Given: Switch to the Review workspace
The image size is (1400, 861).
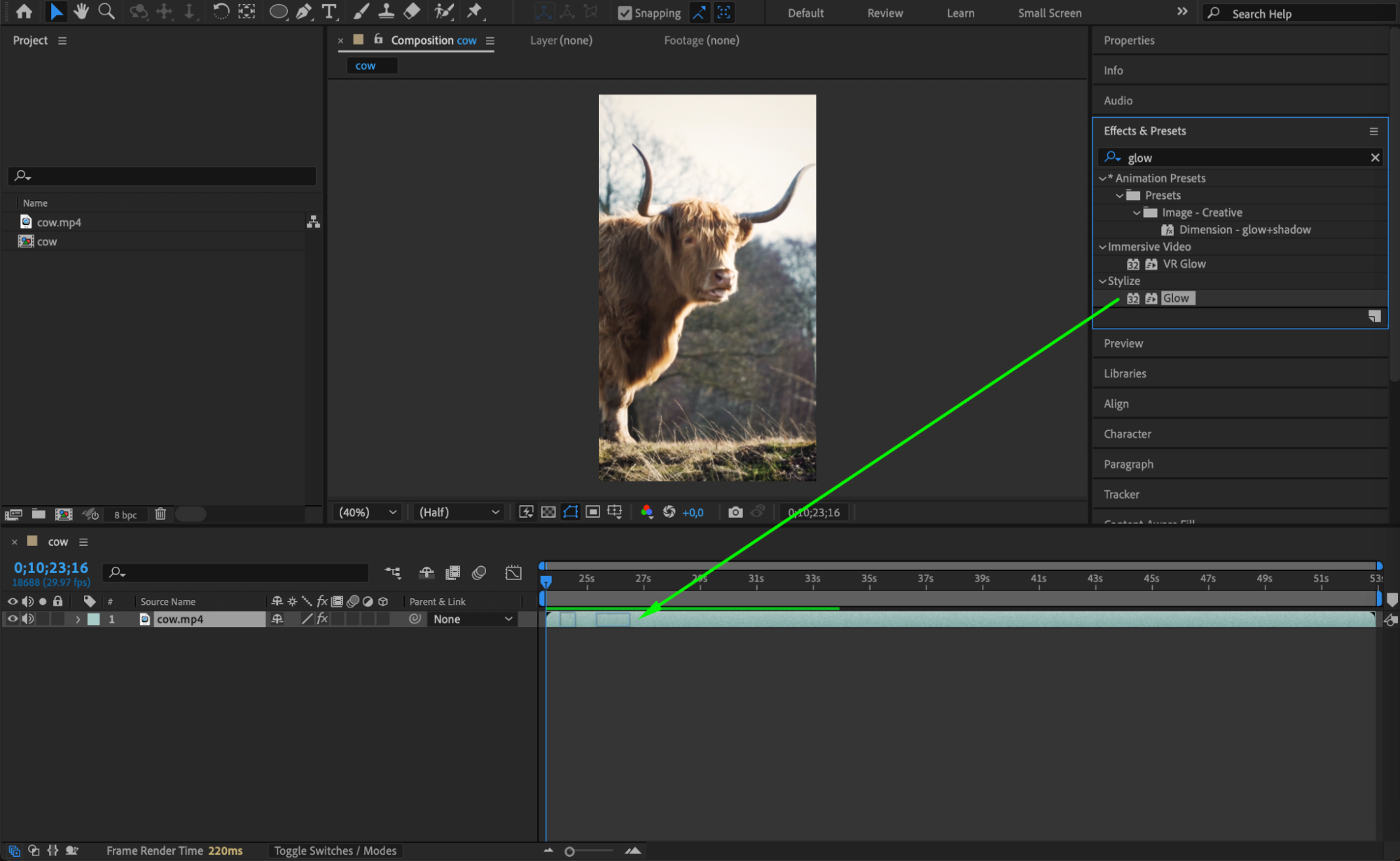Looking at the screenshot, I should point(885,13).
